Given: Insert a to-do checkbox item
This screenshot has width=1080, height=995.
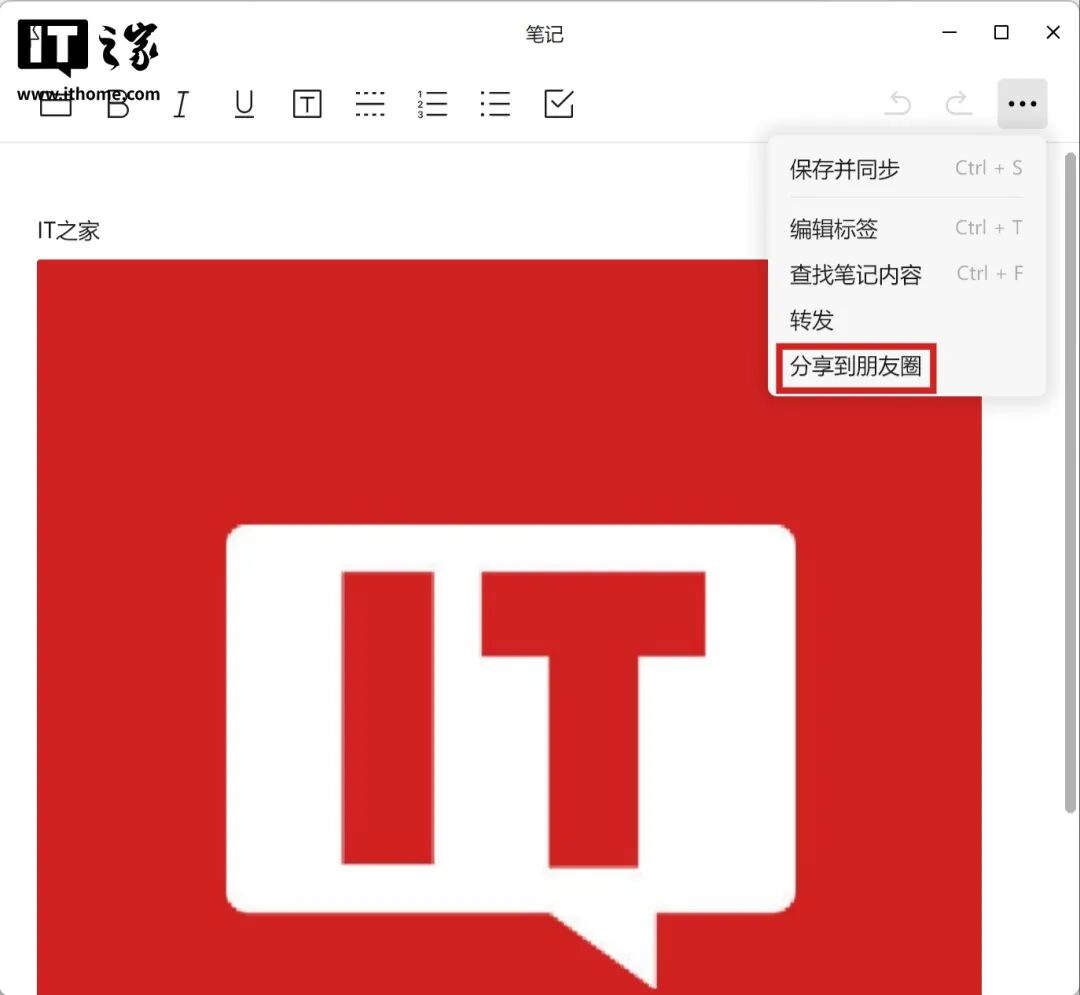Looking at the screenshot, I should (x=558, y=104).
